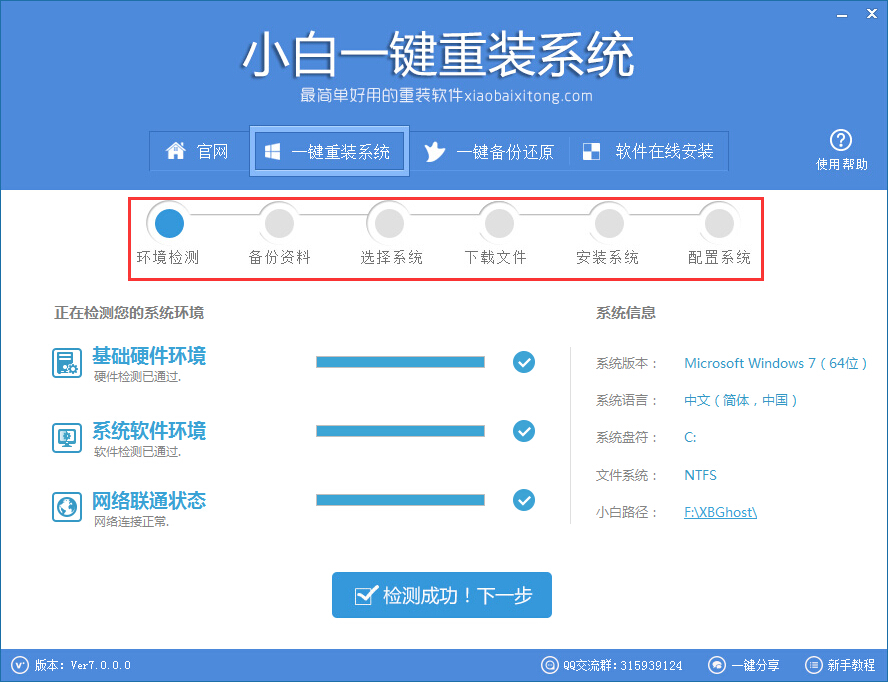Select the 环境检测 step circle

pyautogui.click(x=169, y=222)
